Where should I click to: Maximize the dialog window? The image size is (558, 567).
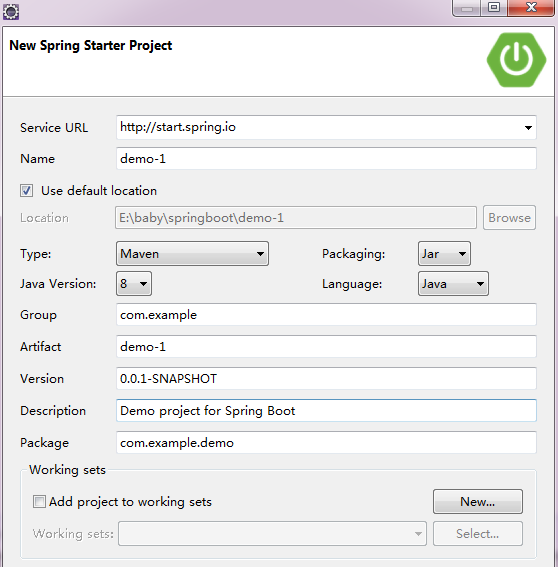[x=494, y=8]
